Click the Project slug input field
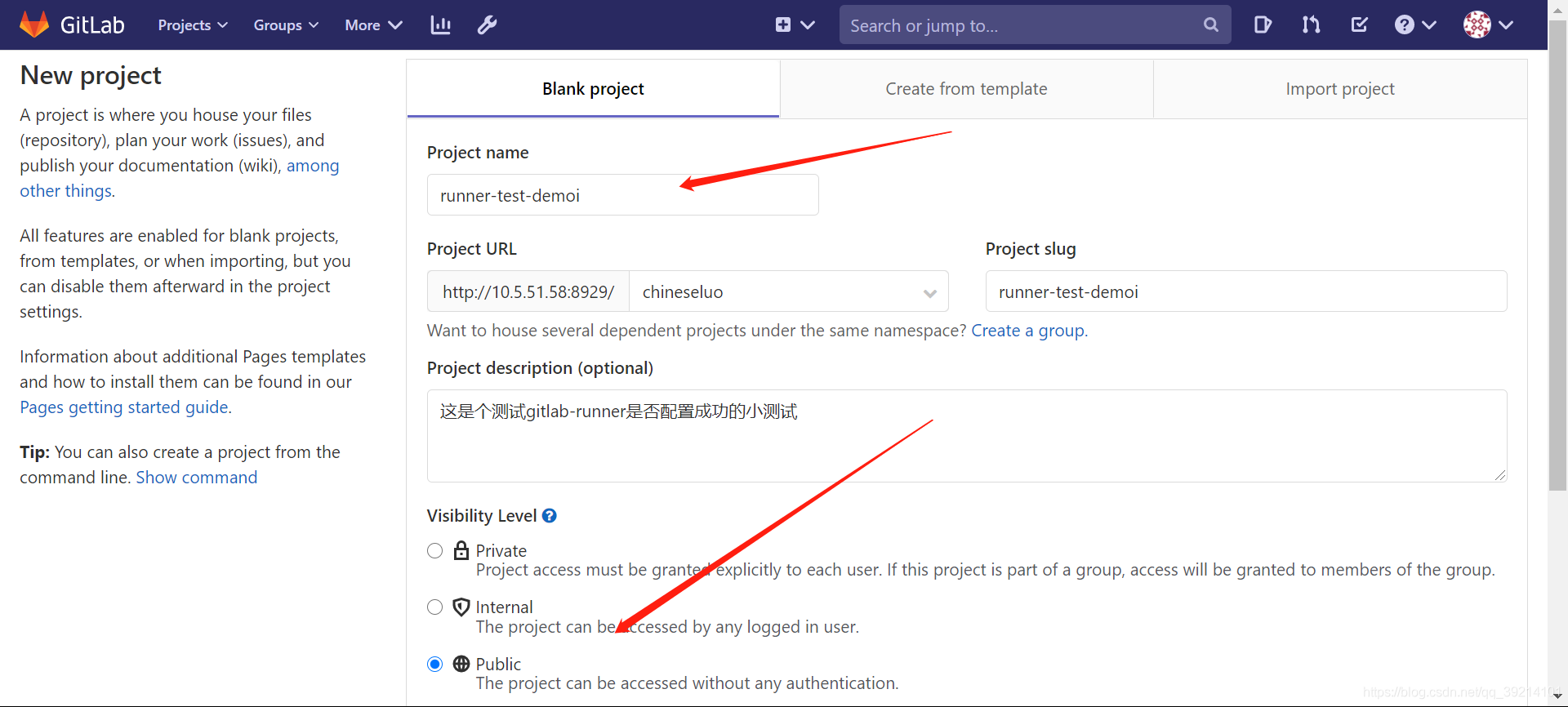1568x707 pixels. [x=1246, y=291]
